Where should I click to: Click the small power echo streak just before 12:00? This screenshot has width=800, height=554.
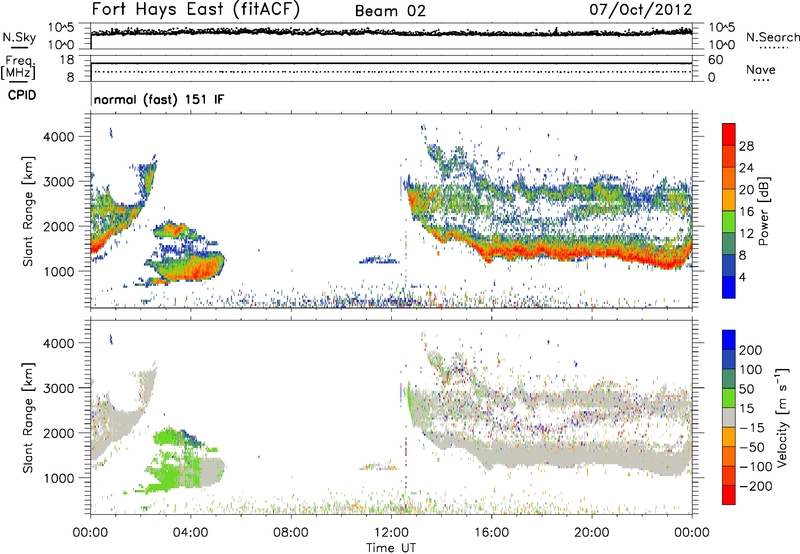click(379, 260)
